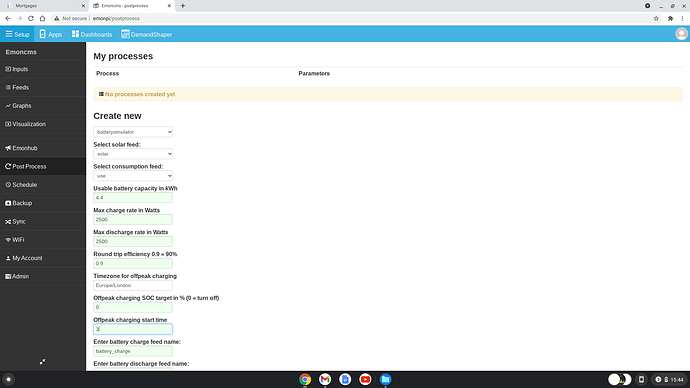This screenshot has width=690, height=388.
Task: Bookmark this page with the star
Action: [x=656, y=18]
